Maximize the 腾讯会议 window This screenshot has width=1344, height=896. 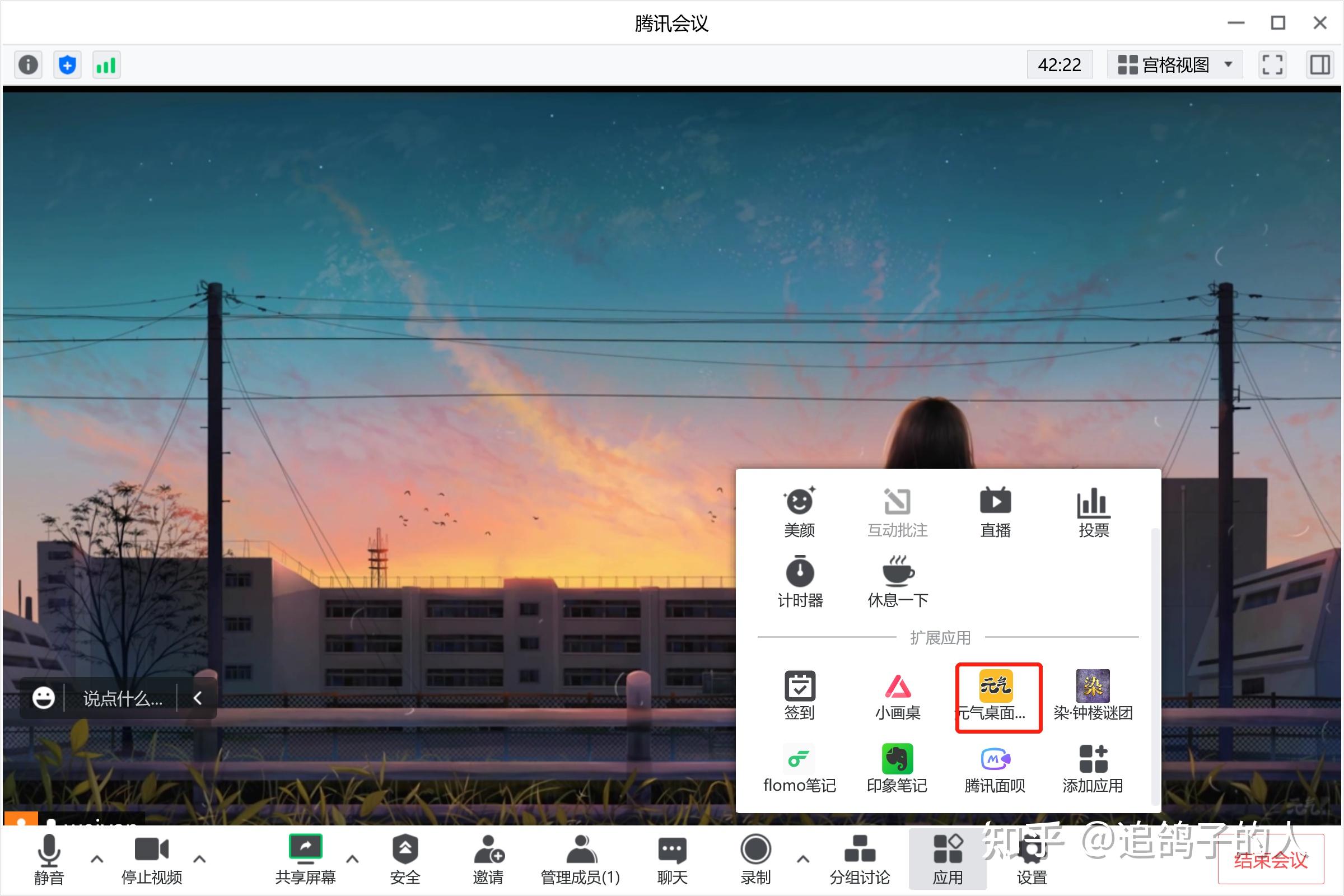(1278, 23)
